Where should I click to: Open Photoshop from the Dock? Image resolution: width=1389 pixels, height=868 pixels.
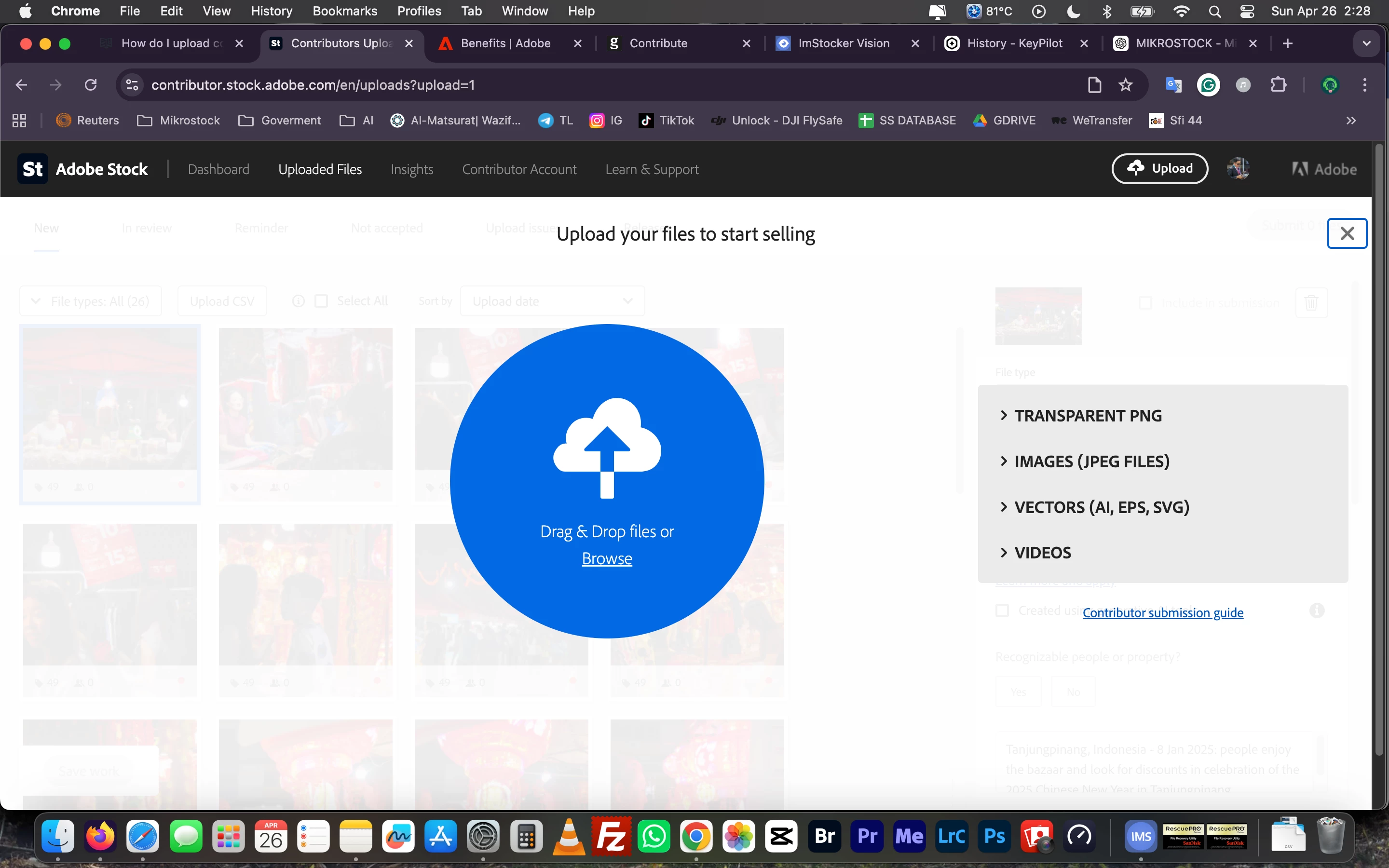[994, 837]
